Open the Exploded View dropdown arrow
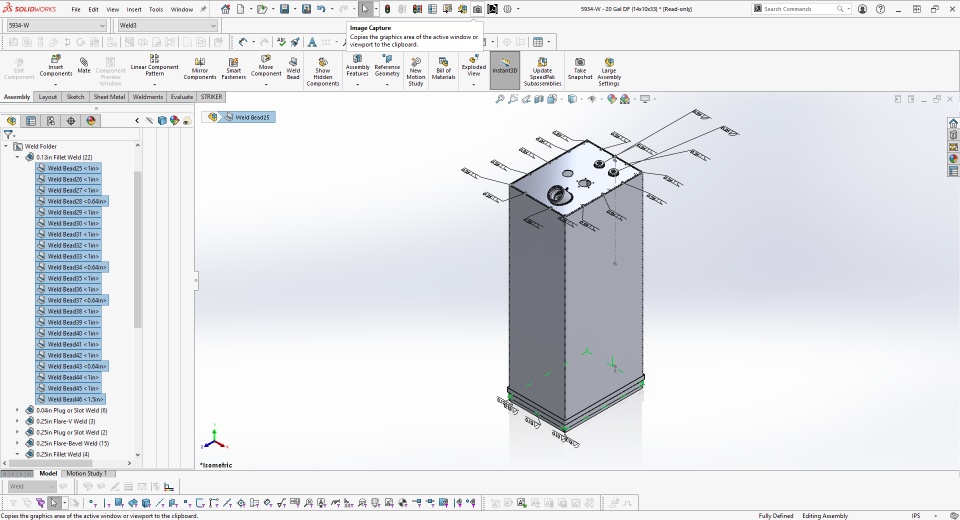The height and width of the screenshot is (520, 960). 474,85
